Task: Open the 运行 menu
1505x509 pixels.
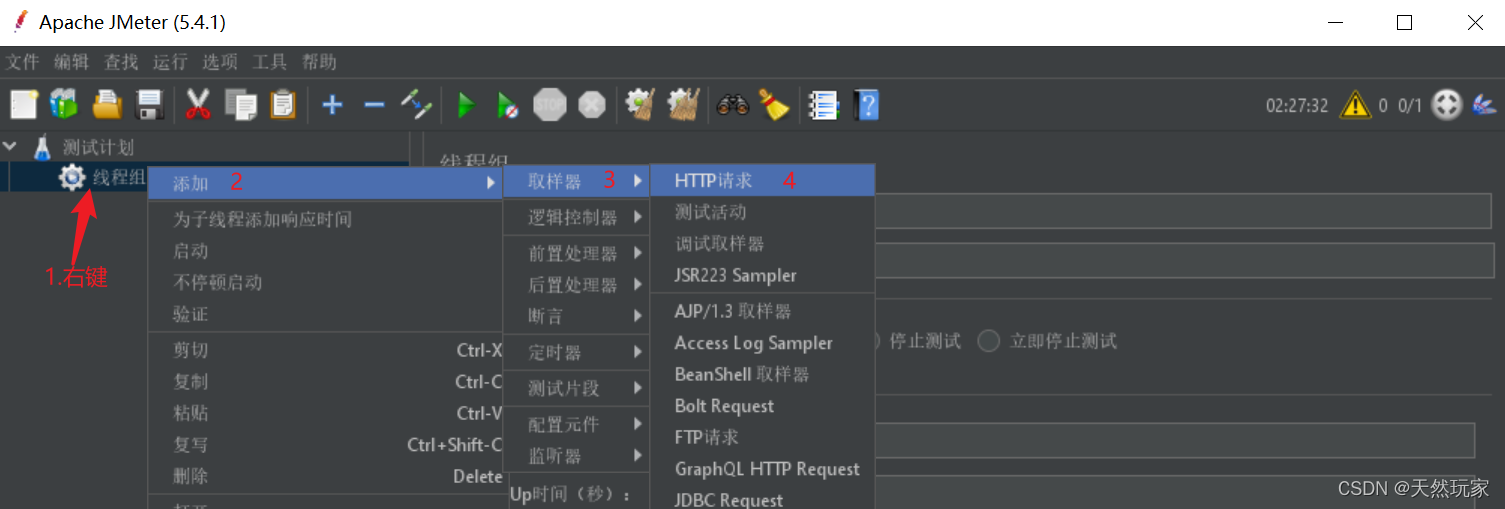Action: 170,62
